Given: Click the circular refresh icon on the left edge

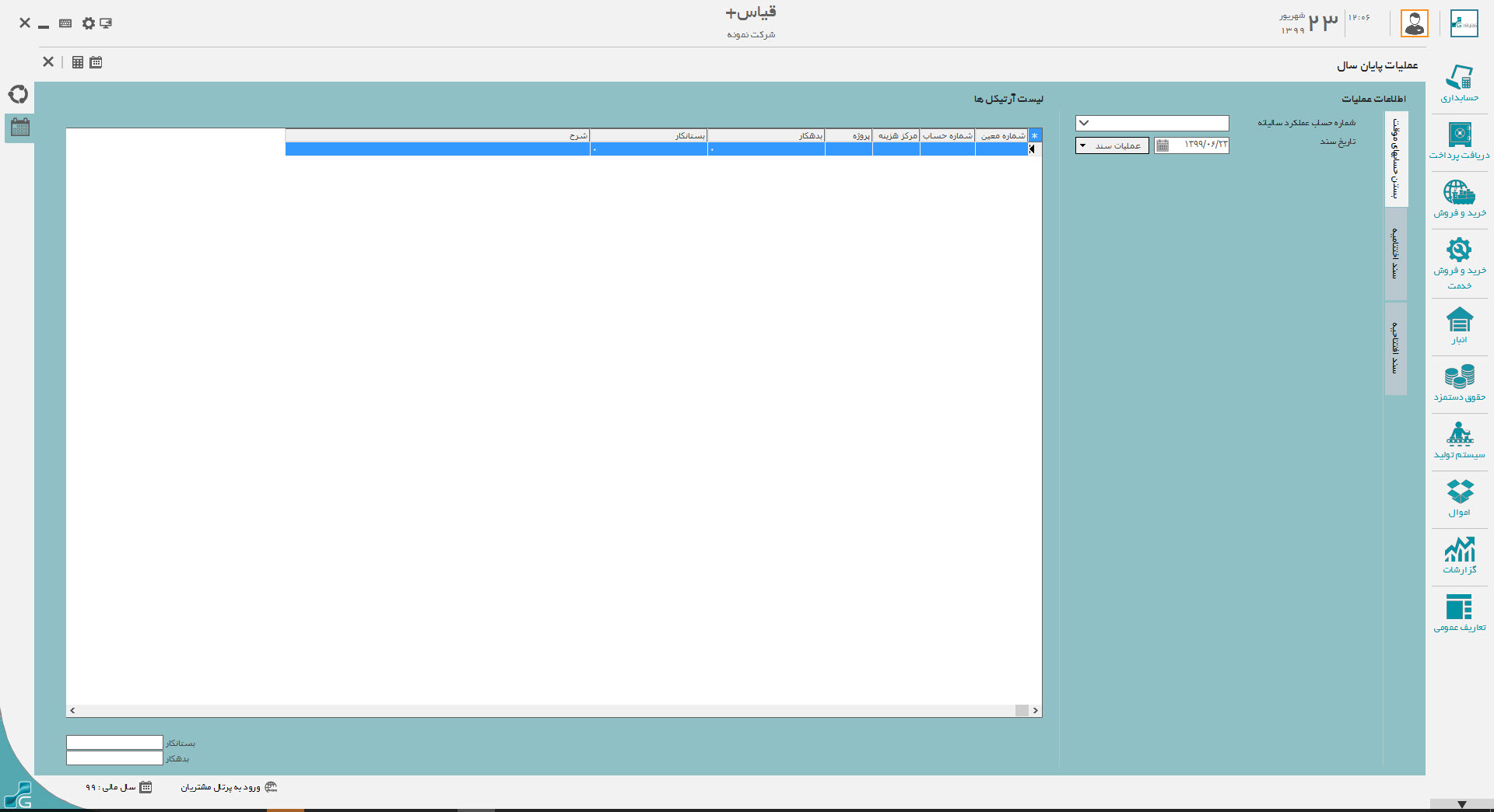Looking at the screenshot, I should [18, 94].
